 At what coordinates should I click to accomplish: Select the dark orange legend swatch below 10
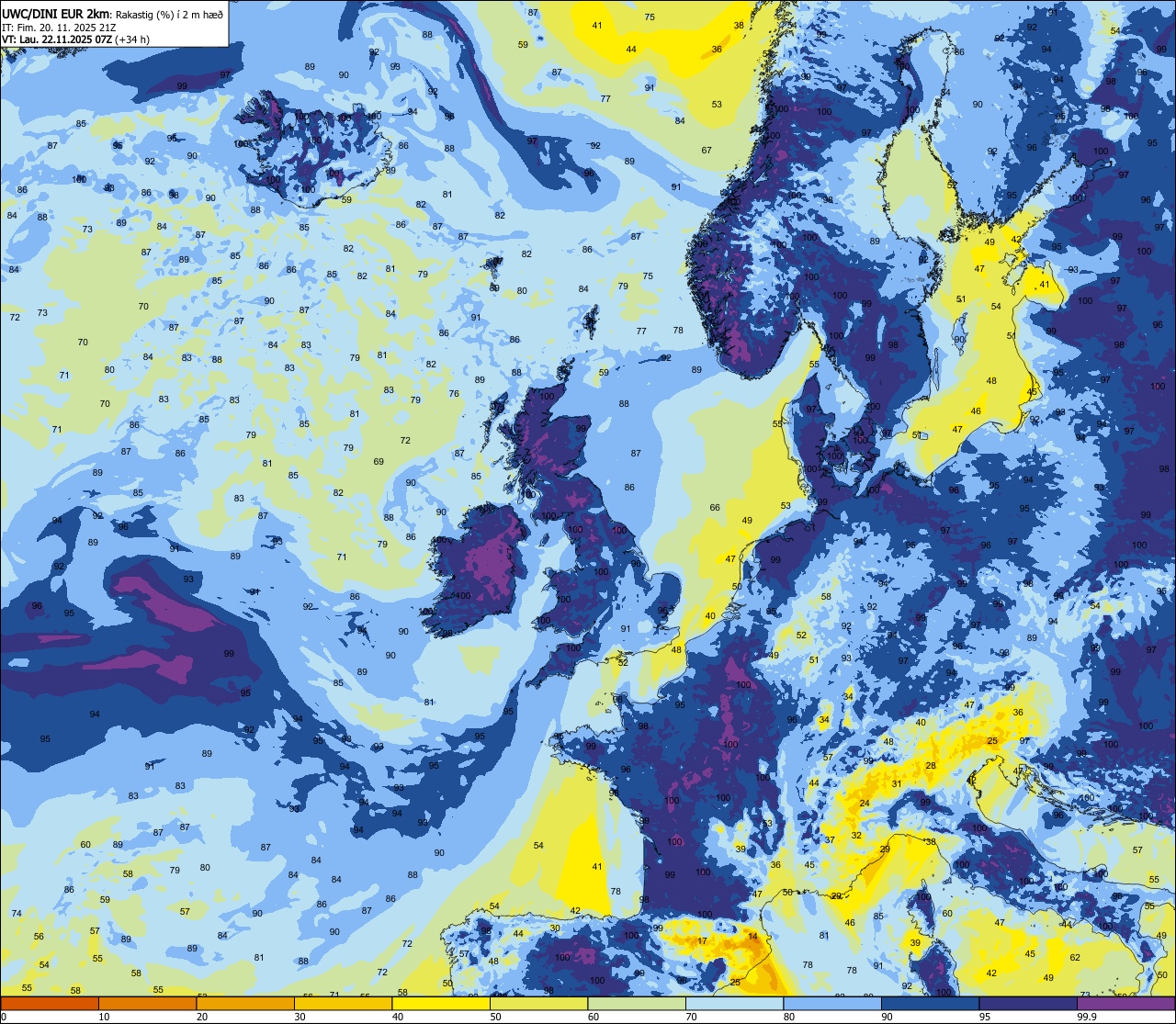50,1003
